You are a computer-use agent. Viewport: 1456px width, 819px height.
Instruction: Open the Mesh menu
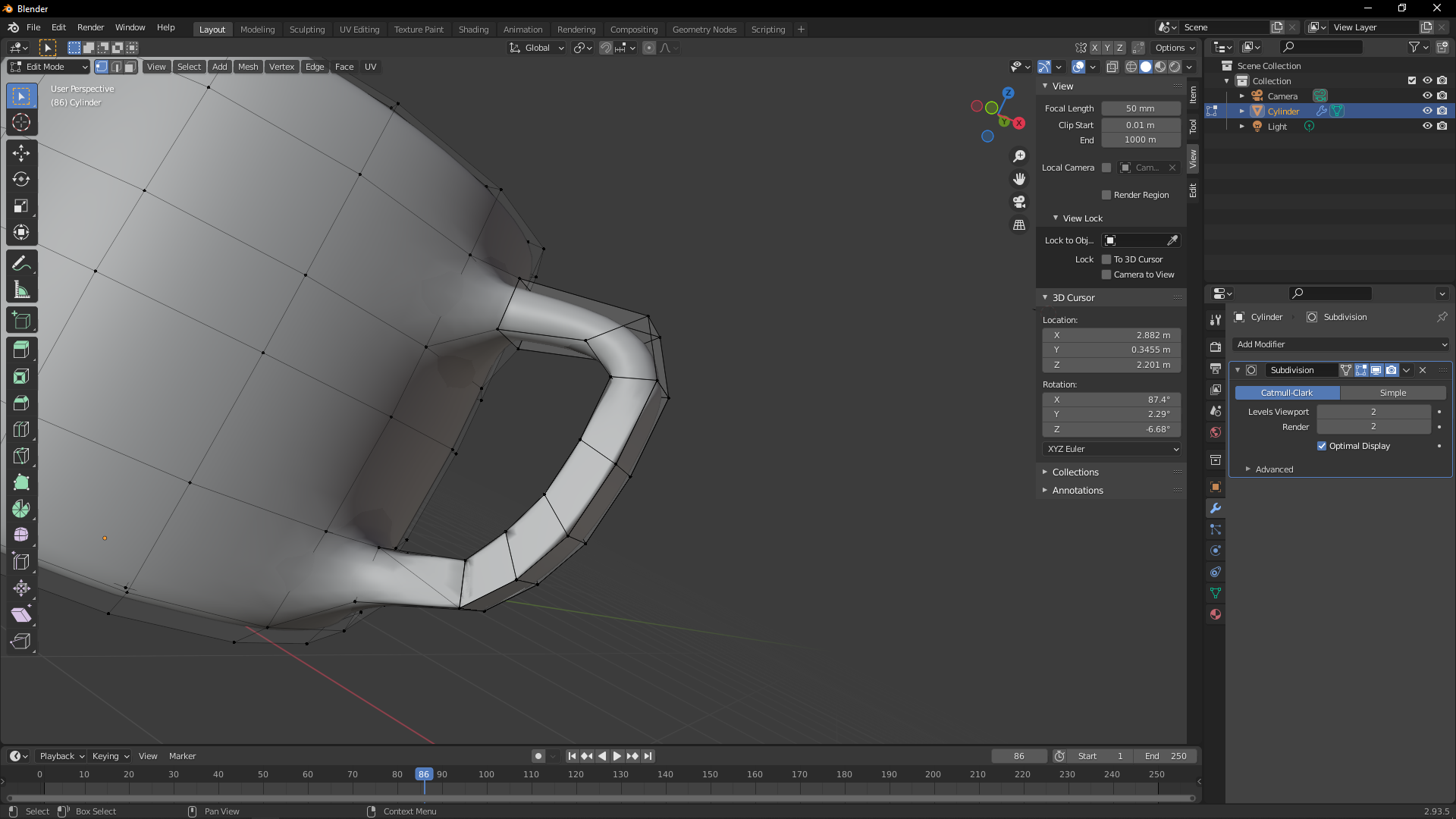coord(247,67)
